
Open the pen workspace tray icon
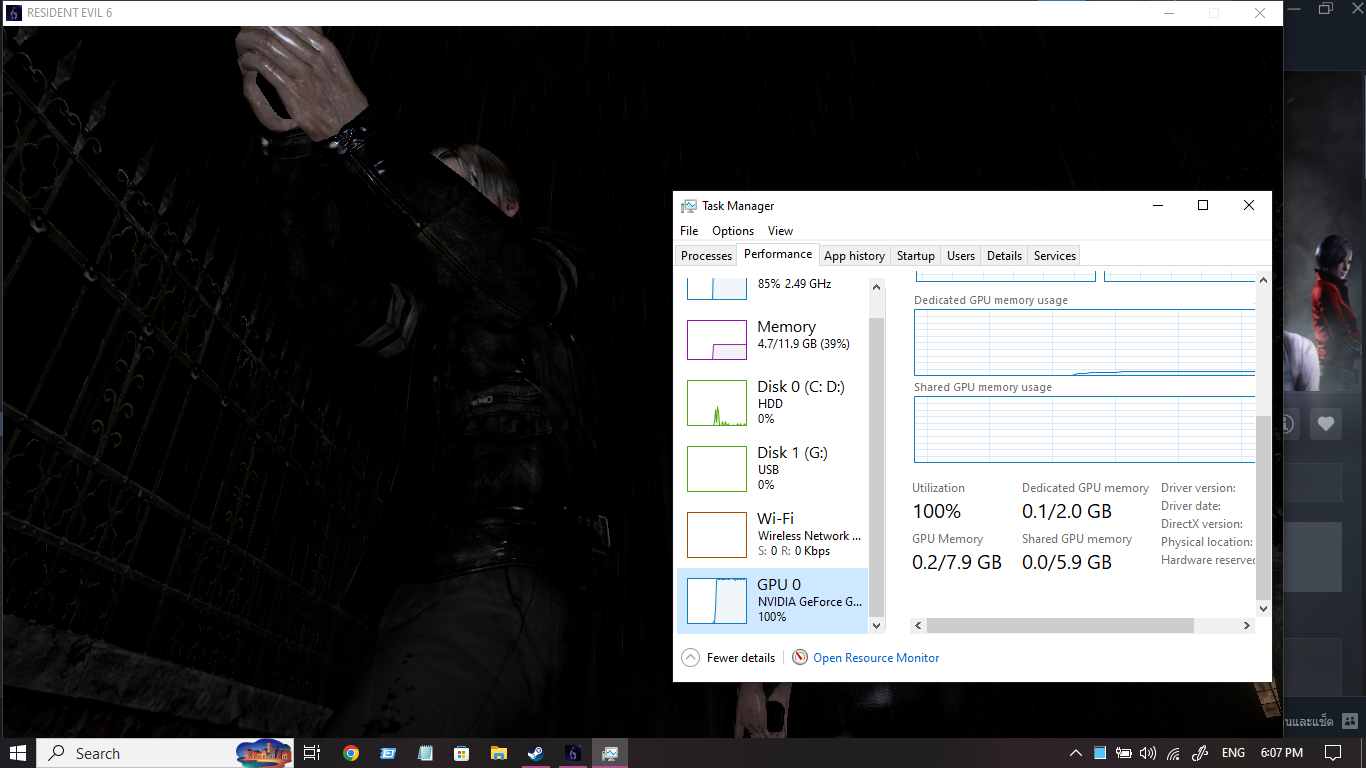point(1200,753)
